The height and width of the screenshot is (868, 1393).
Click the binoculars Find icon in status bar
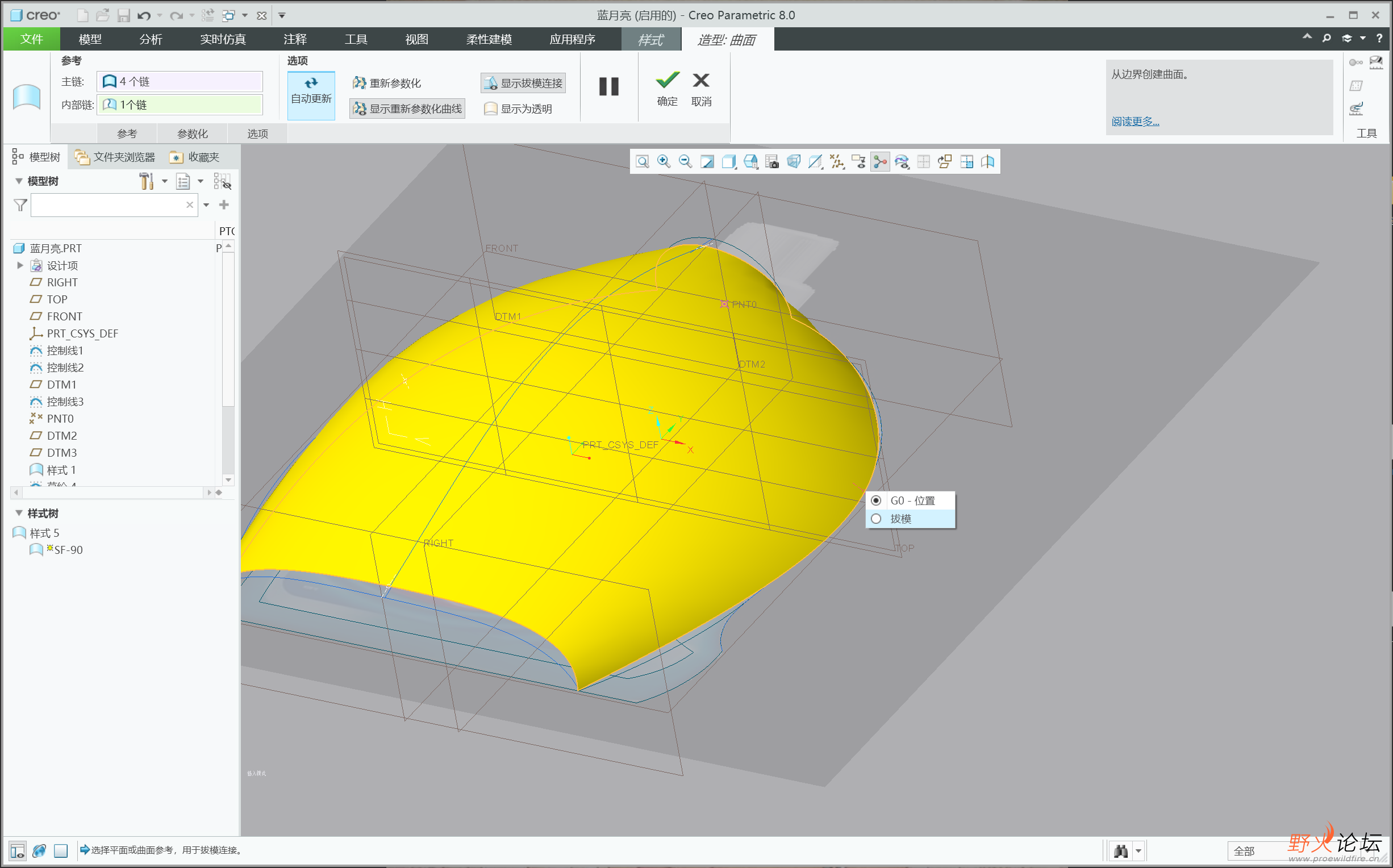[x=1120, y=851]
